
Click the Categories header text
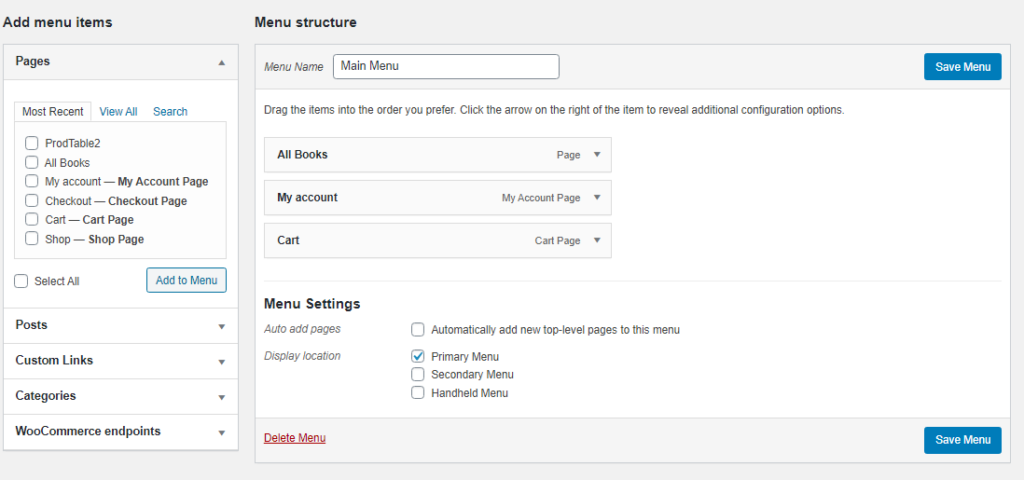pos(46,395)
